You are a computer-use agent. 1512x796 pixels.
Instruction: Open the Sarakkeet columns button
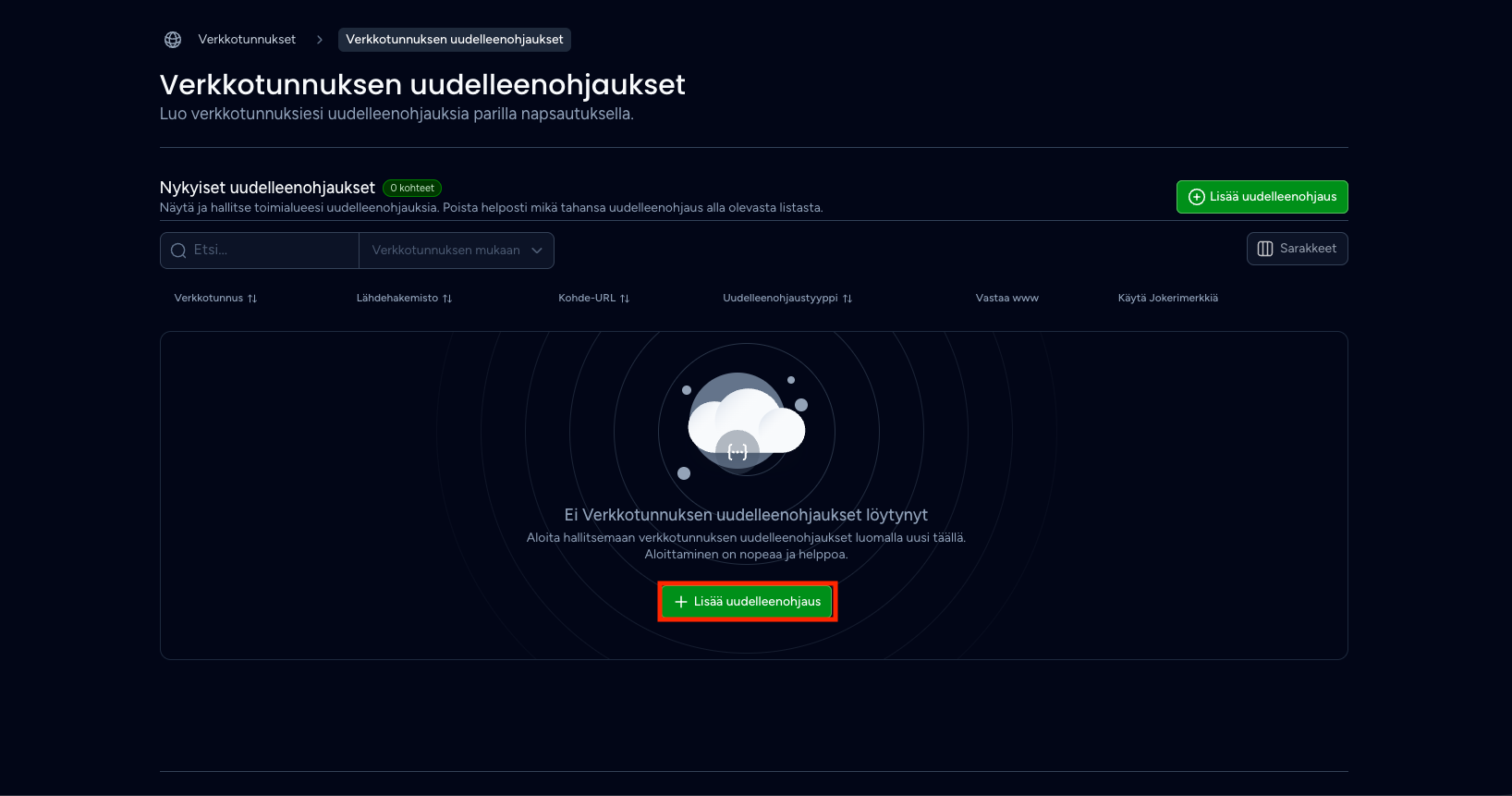point(1297,249)
